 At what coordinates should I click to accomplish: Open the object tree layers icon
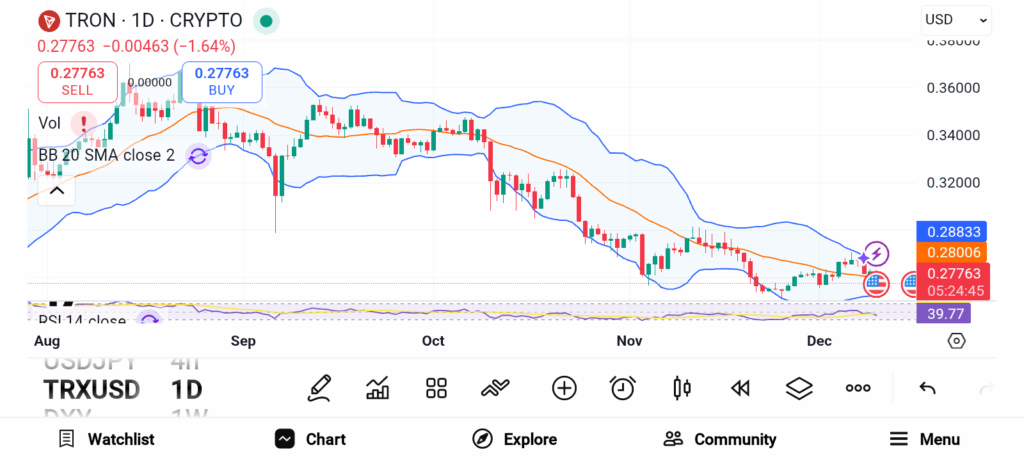pyautogui.click(x=799, y=388)
